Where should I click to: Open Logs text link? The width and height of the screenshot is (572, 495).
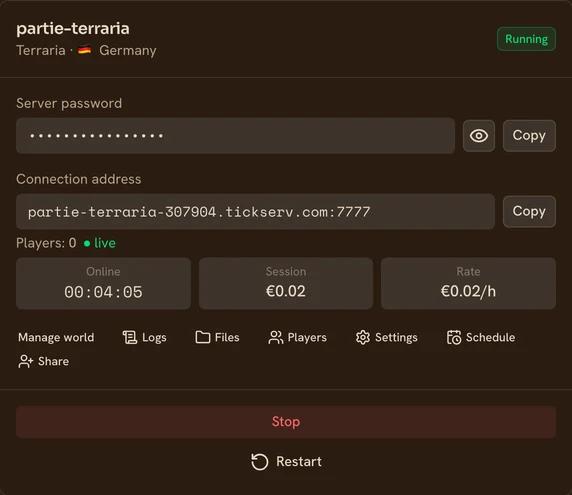154,337
